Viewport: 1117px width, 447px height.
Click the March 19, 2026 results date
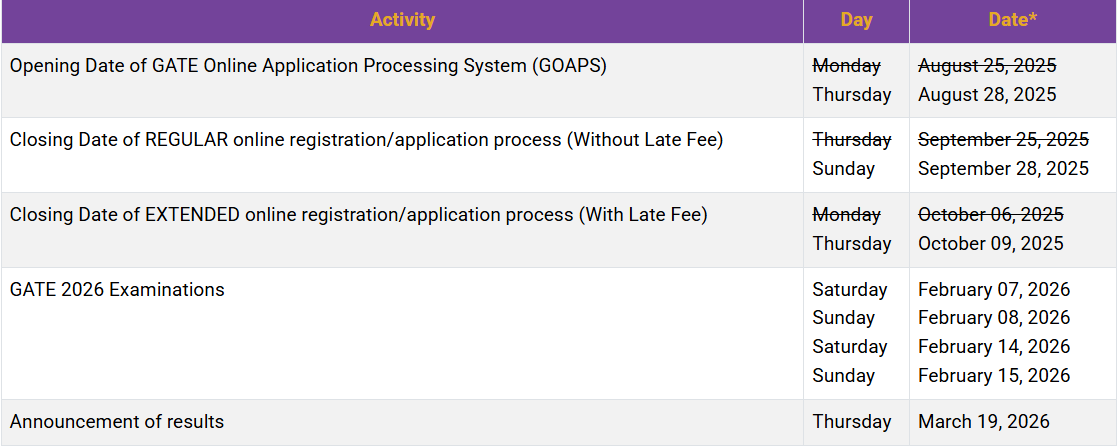[x=984, y=421]
